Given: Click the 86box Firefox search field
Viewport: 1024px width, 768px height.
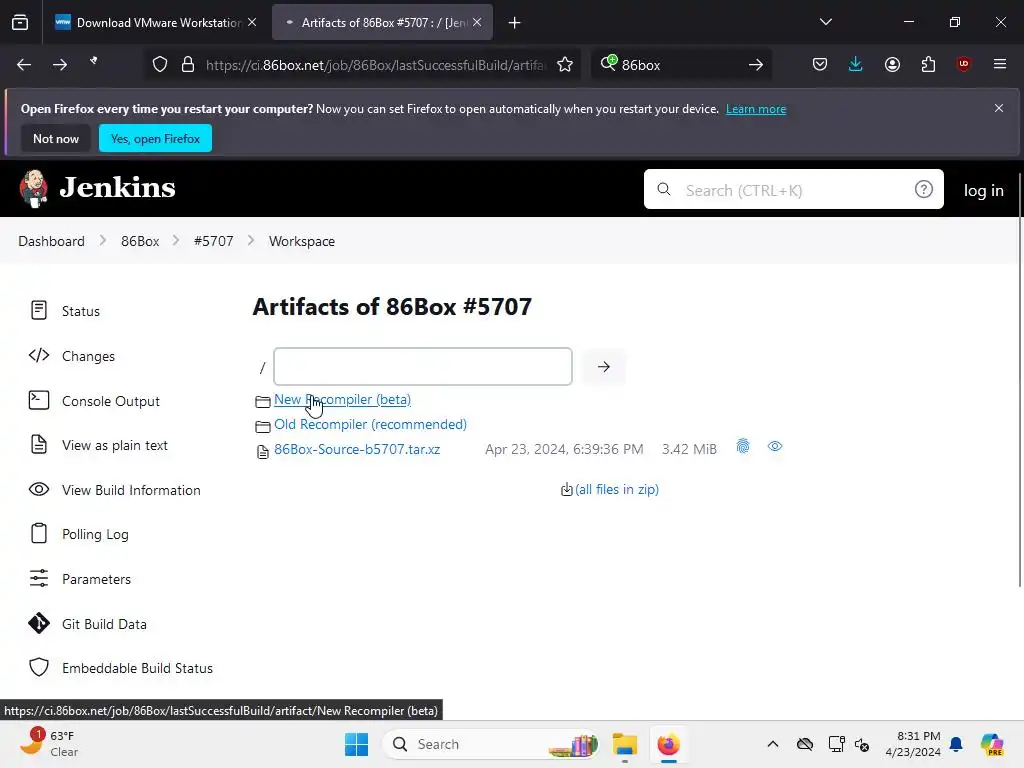Looking at the screenshot, I should (x=679, y=65).
